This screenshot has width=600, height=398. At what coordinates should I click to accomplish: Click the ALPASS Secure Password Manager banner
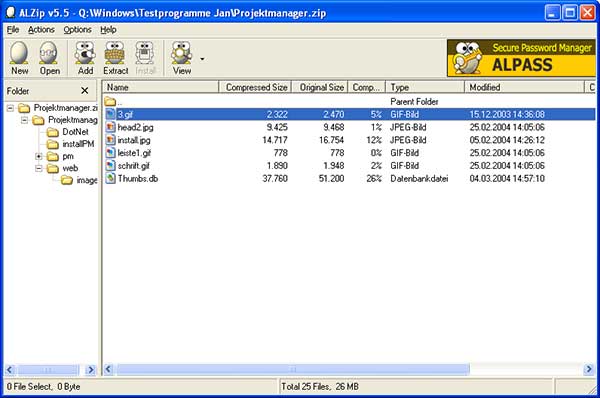pos(521,58)
